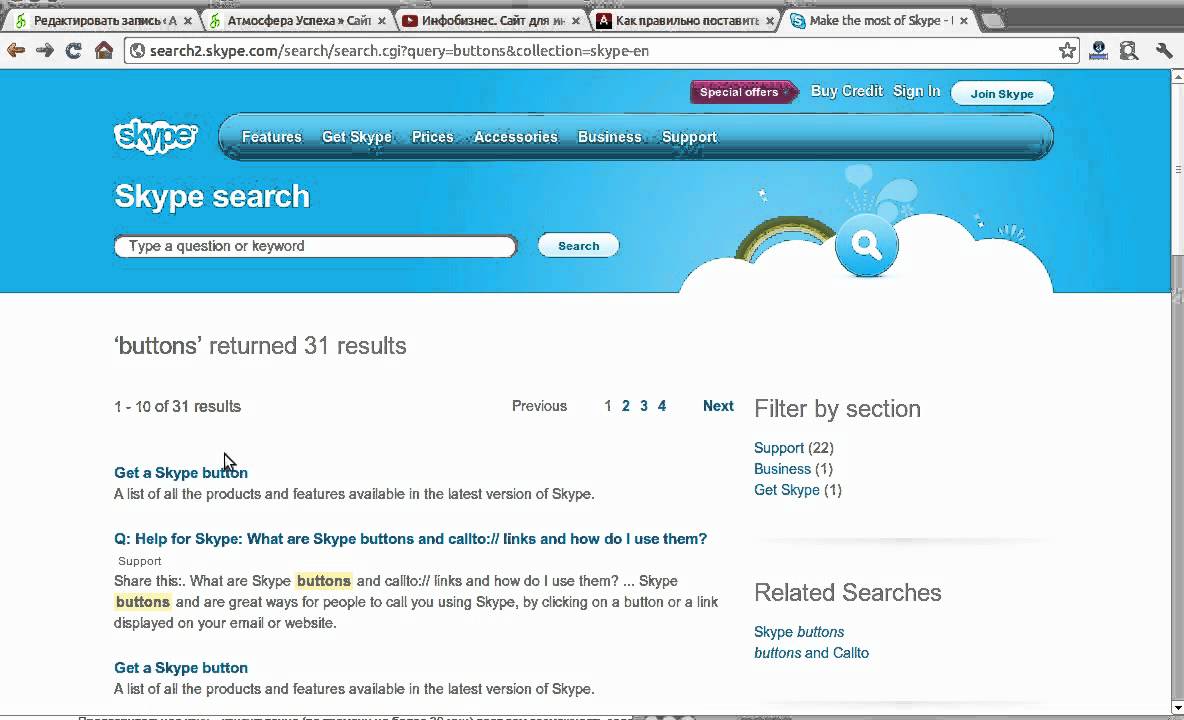Screen dimensions: 1184x720
Task: Filter results by Business (1)
Action: pyautogui.click(x=793, y=469)
